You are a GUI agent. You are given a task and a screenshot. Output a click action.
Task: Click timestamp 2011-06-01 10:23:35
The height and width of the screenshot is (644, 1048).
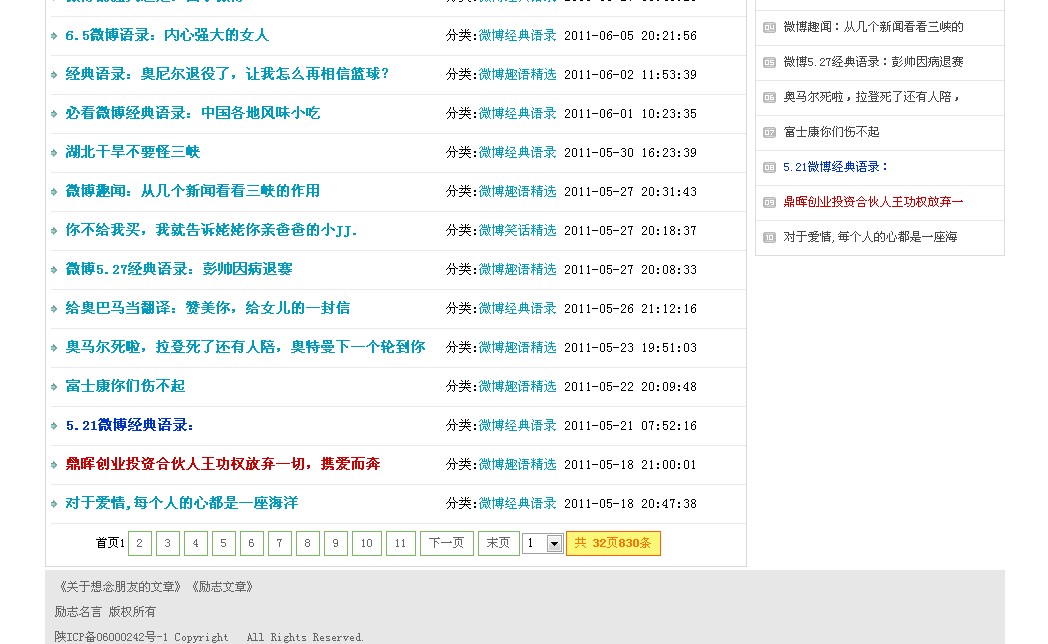[630, 114]
